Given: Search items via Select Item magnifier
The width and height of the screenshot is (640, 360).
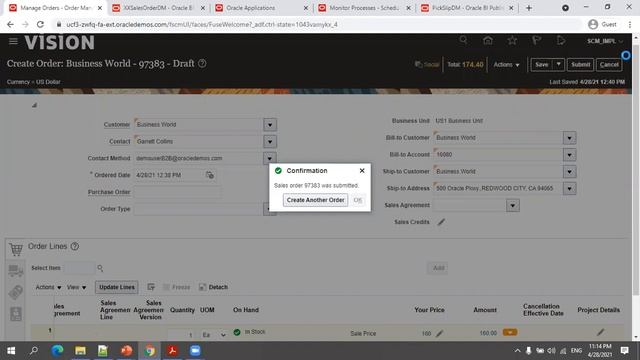Looking at the screenshot, I should coord(100,268).
